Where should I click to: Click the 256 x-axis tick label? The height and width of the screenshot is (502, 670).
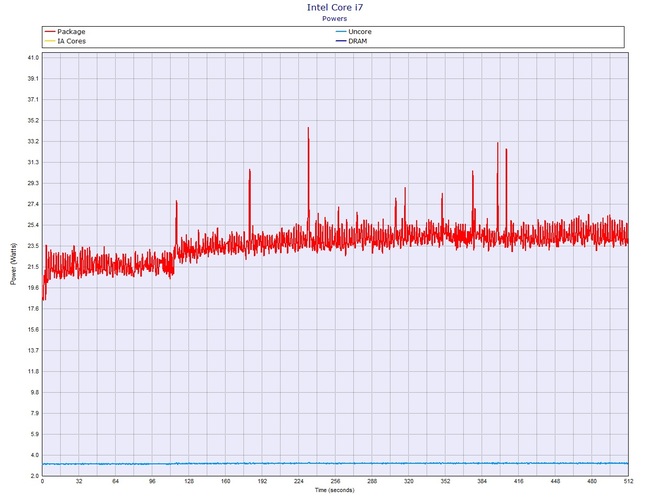(x=335, y=481)
